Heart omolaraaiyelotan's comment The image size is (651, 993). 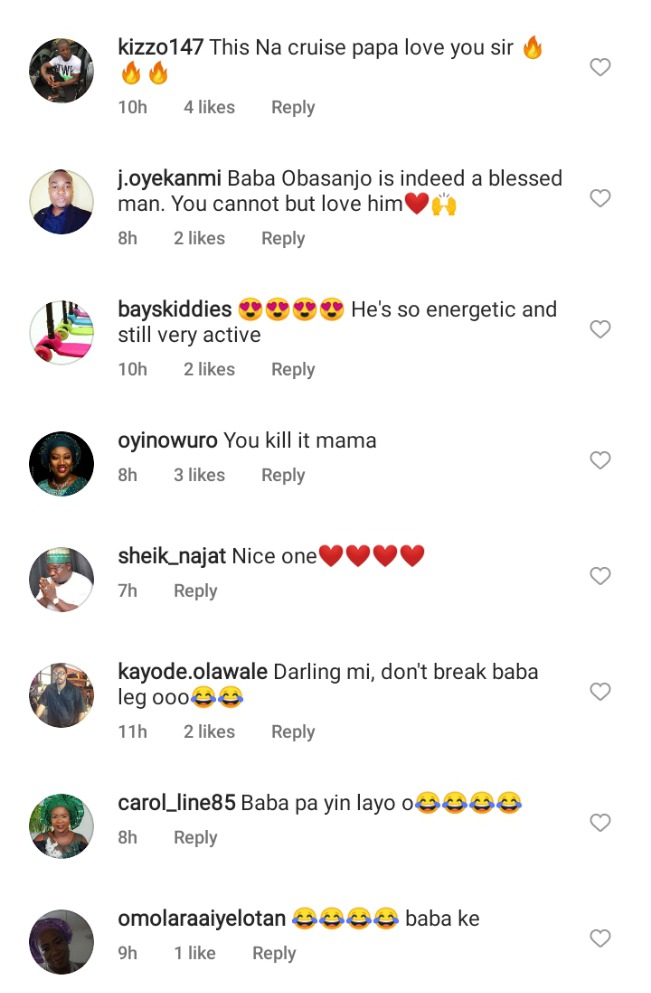(599, 938)
